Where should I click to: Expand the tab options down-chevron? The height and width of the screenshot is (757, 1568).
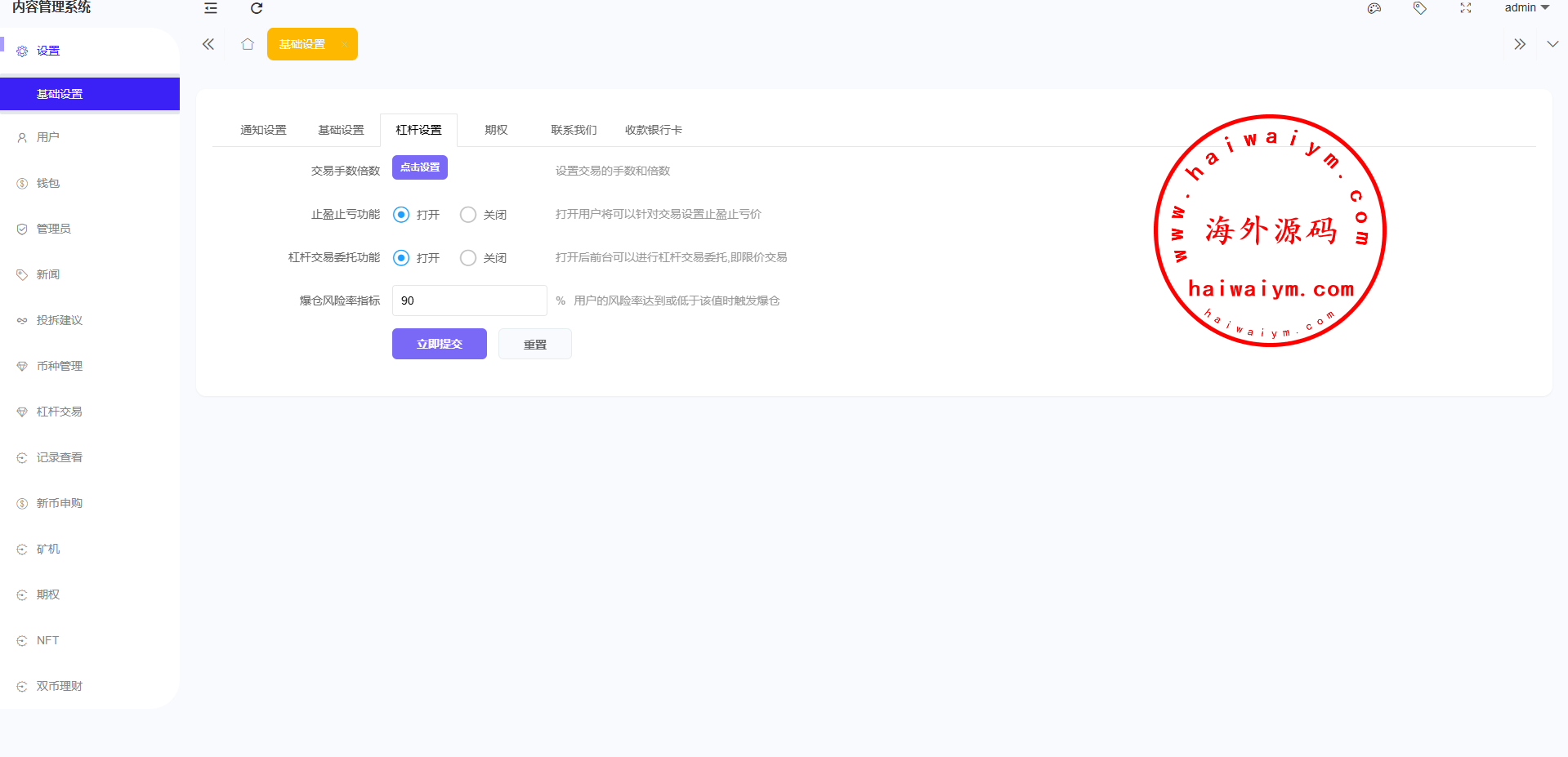pyautogui.click(x=1552, y=44)
